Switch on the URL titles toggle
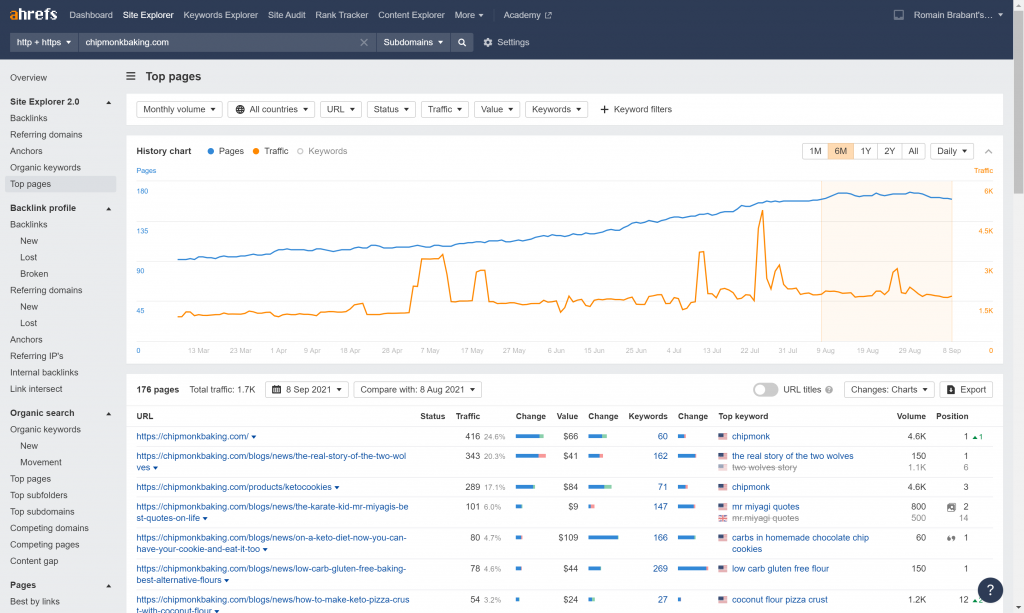1024x613 pixels. pos(765,390)
